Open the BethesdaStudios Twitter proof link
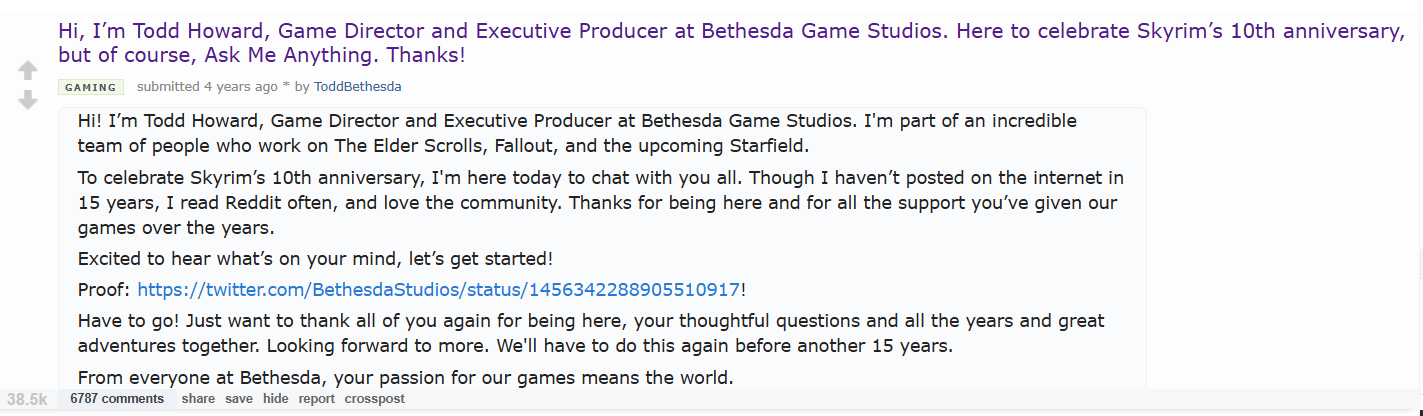The width and height of the screenshot is (1423, 416). pyautogui.click(x=439, y=290)
